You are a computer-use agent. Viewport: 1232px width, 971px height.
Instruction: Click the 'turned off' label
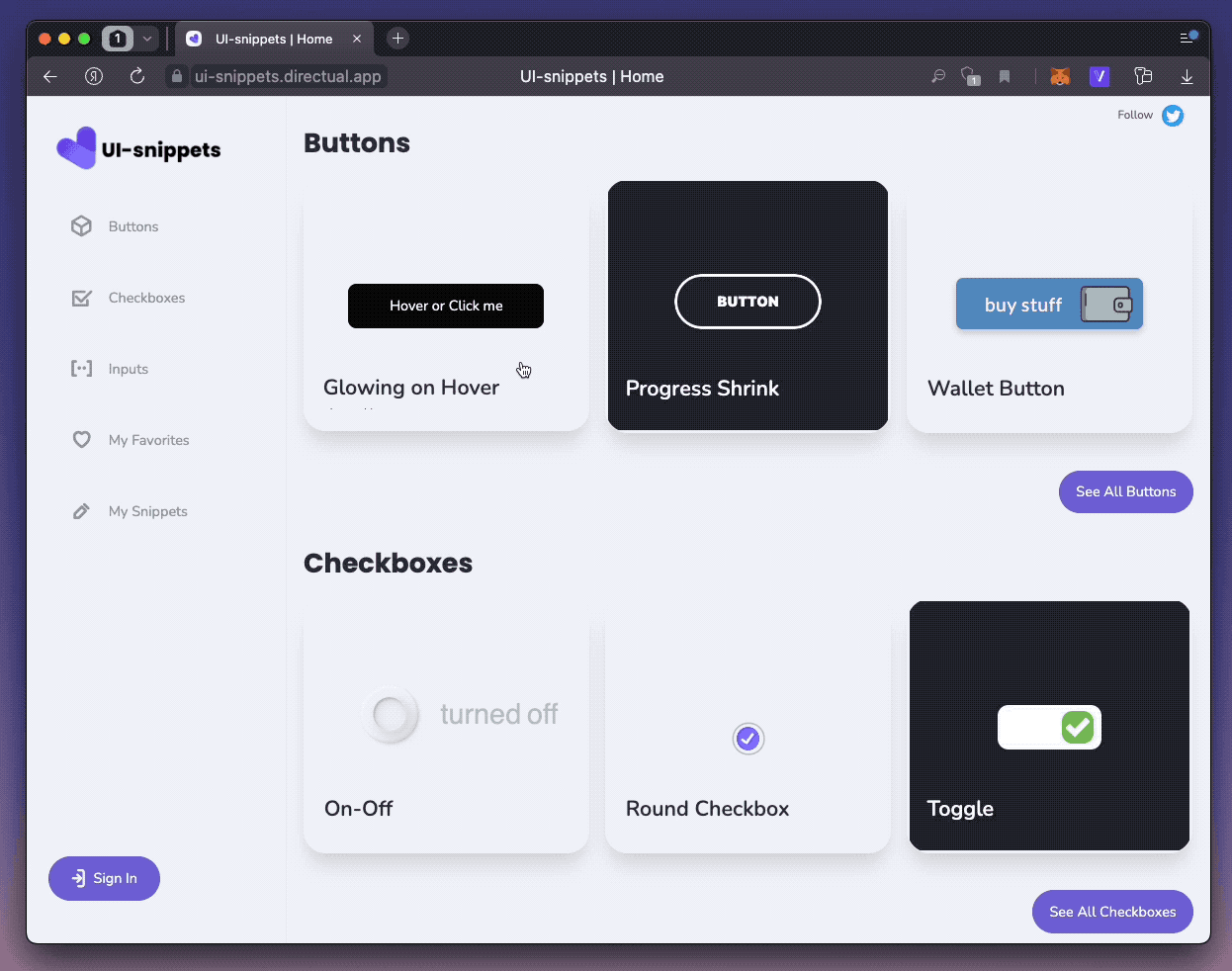coord(498,714)
